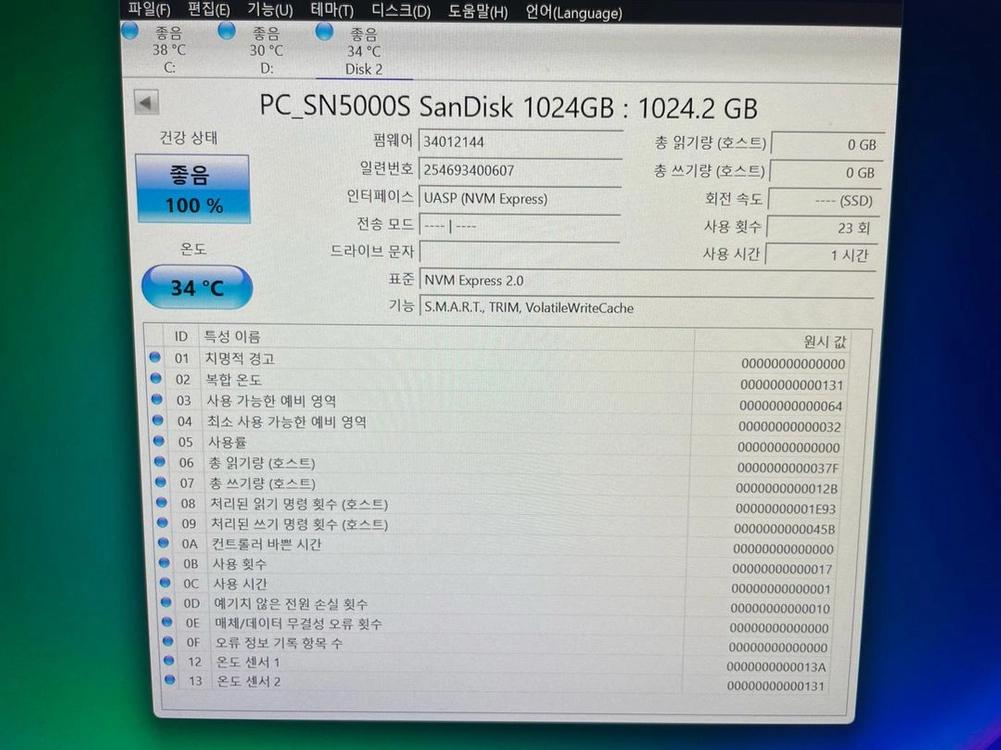Click status dot for 08 처리된 읽기 명령 횟수
The width and height of the screenshot is (1001, 750).
tap(162, 502)
